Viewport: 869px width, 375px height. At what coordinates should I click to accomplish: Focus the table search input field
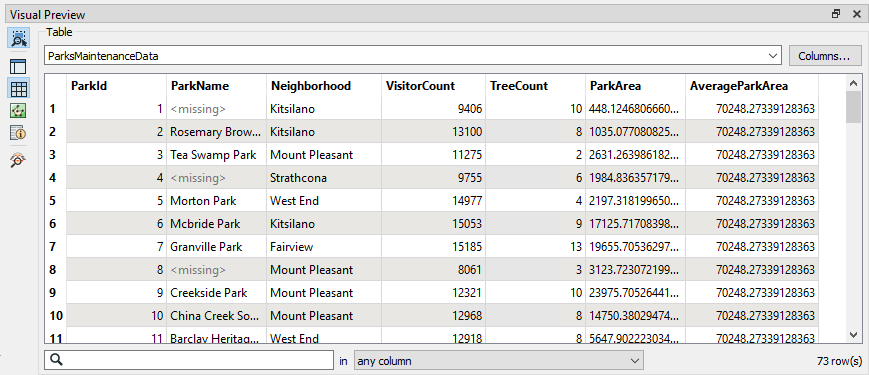189,361
